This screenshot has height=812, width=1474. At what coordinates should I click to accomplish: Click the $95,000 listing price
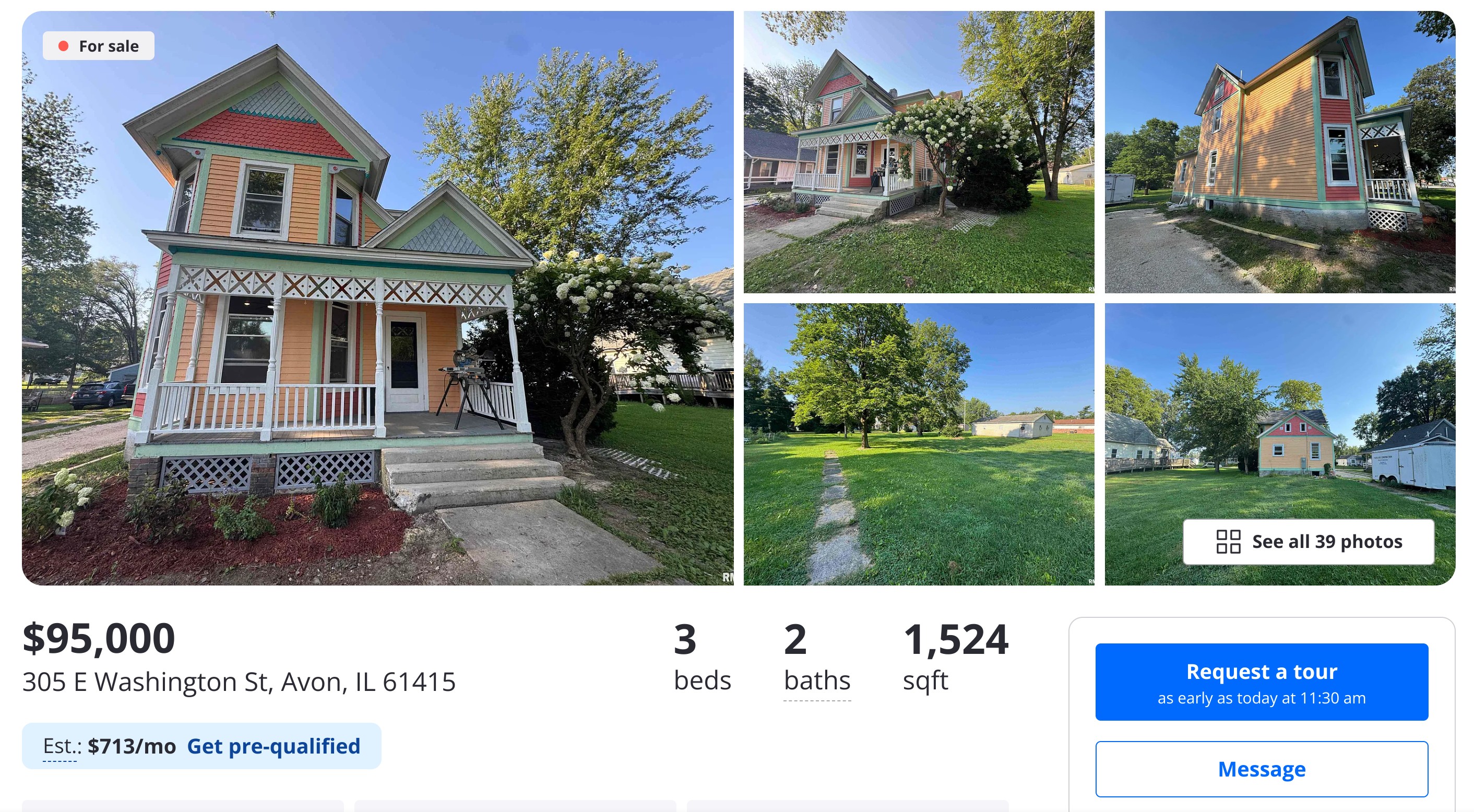[x=99, y=638]
